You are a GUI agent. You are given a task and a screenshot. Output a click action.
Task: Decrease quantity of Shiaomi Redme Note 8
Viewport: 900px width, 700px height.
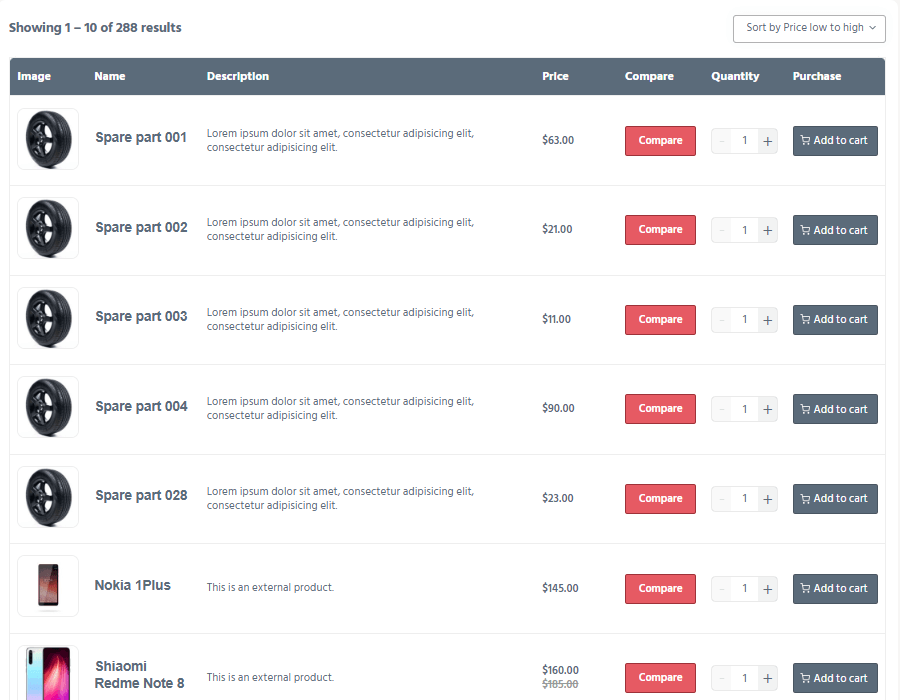click(x=721, y=678)
